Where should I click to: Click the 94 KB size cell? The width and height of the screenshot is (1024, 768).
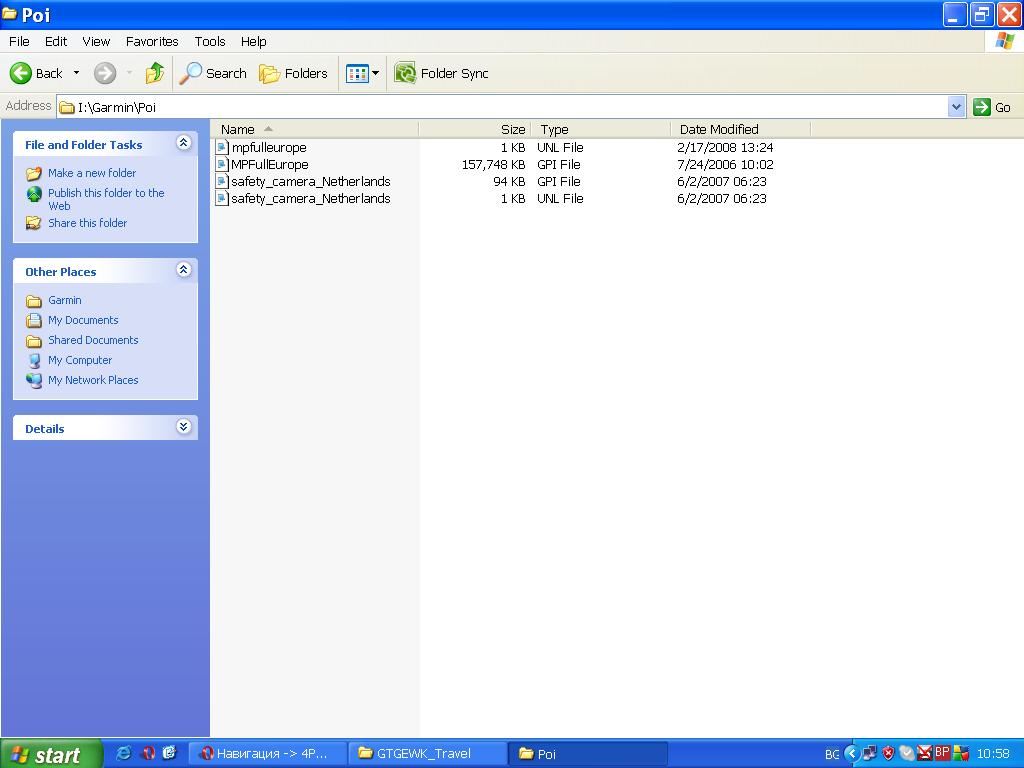[x=509, y=182]
